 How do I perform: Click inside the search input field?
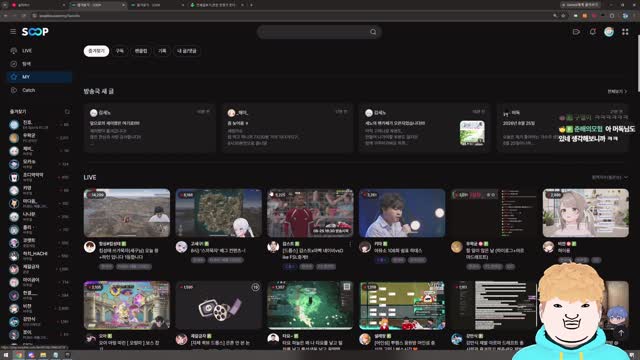coord(314,32)
